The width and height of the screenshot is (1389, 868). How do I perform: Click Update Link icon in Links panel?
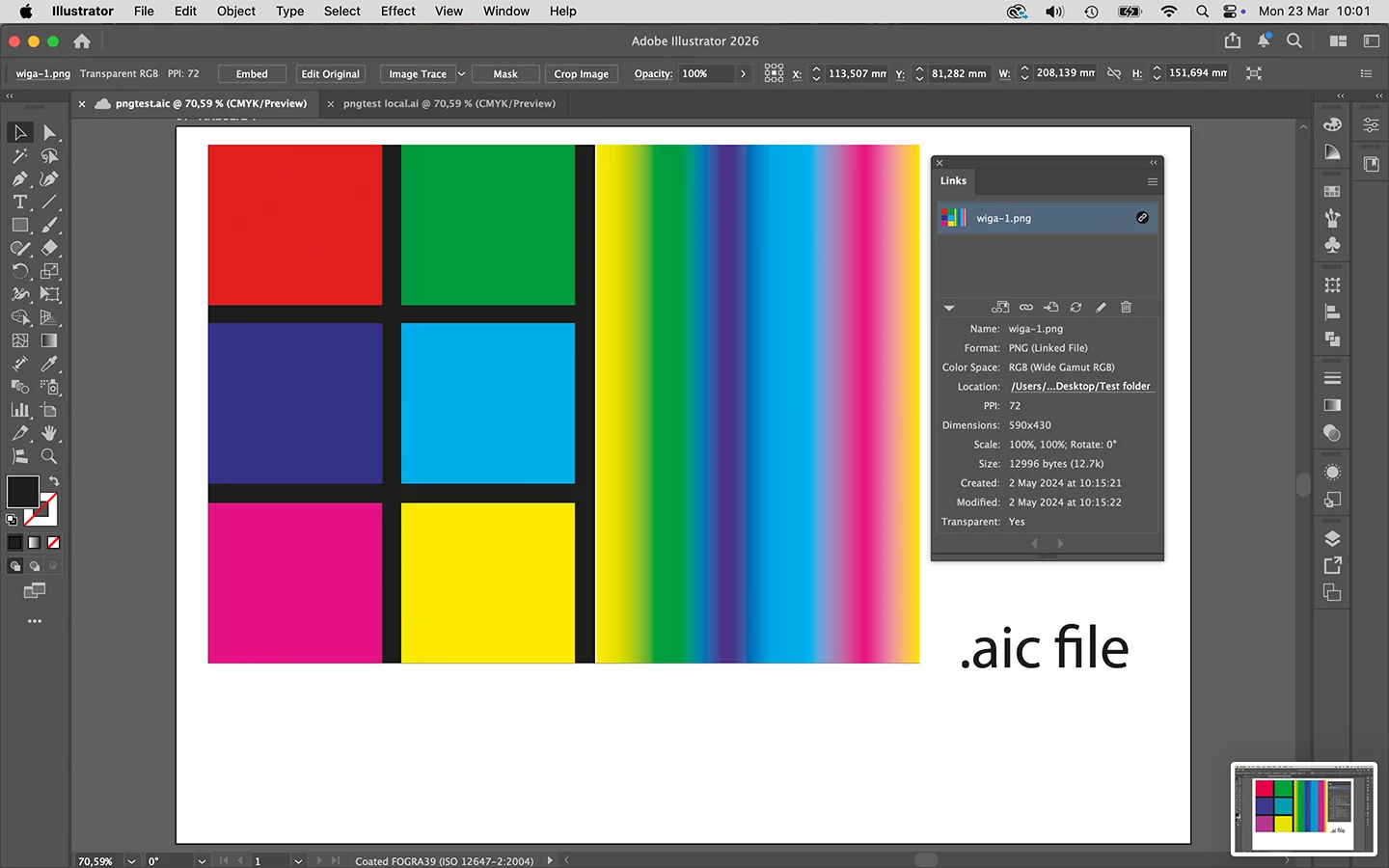tap(1076, 308)
